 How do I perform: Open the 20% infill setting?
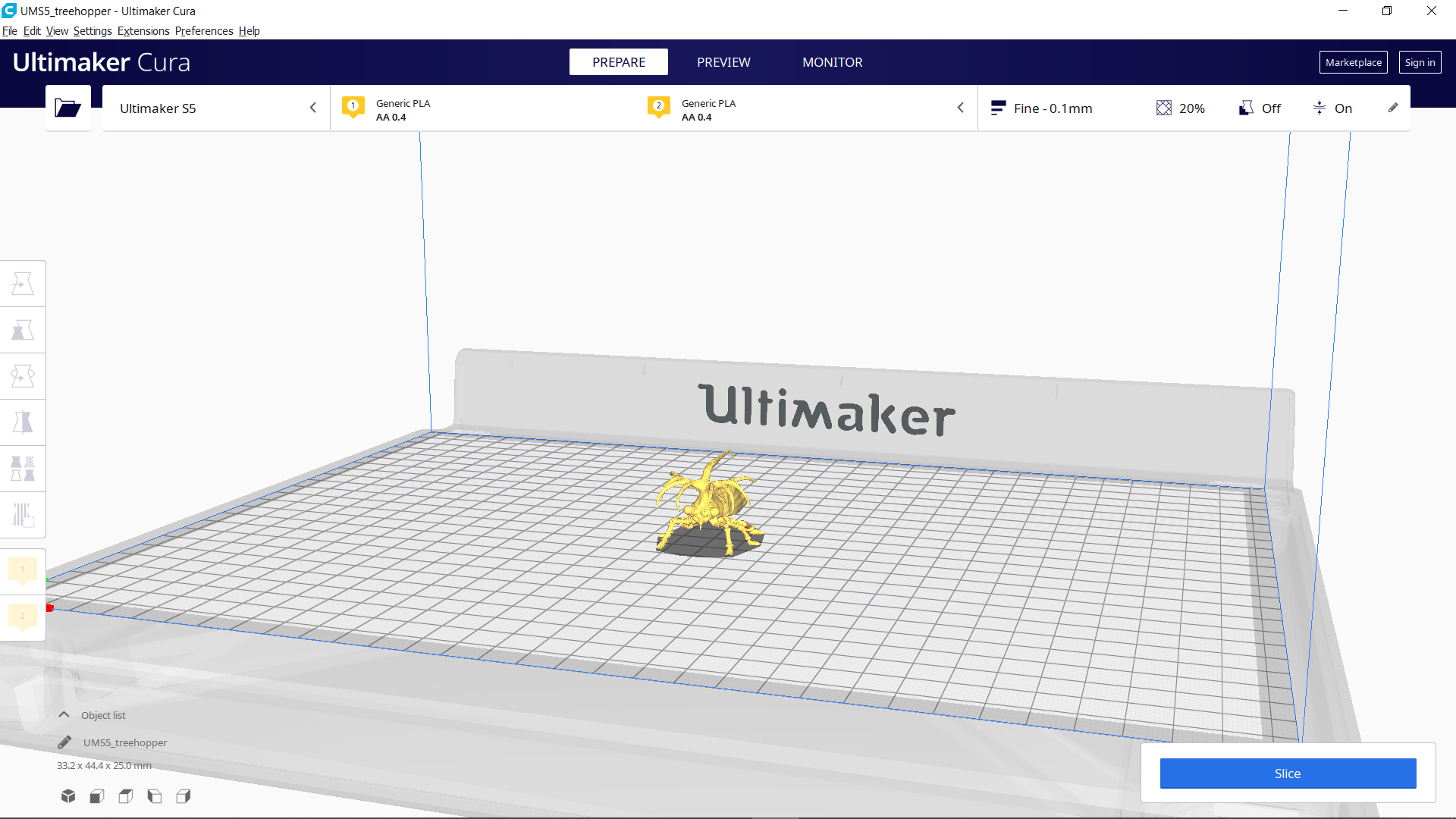[x=1181, y=108]
